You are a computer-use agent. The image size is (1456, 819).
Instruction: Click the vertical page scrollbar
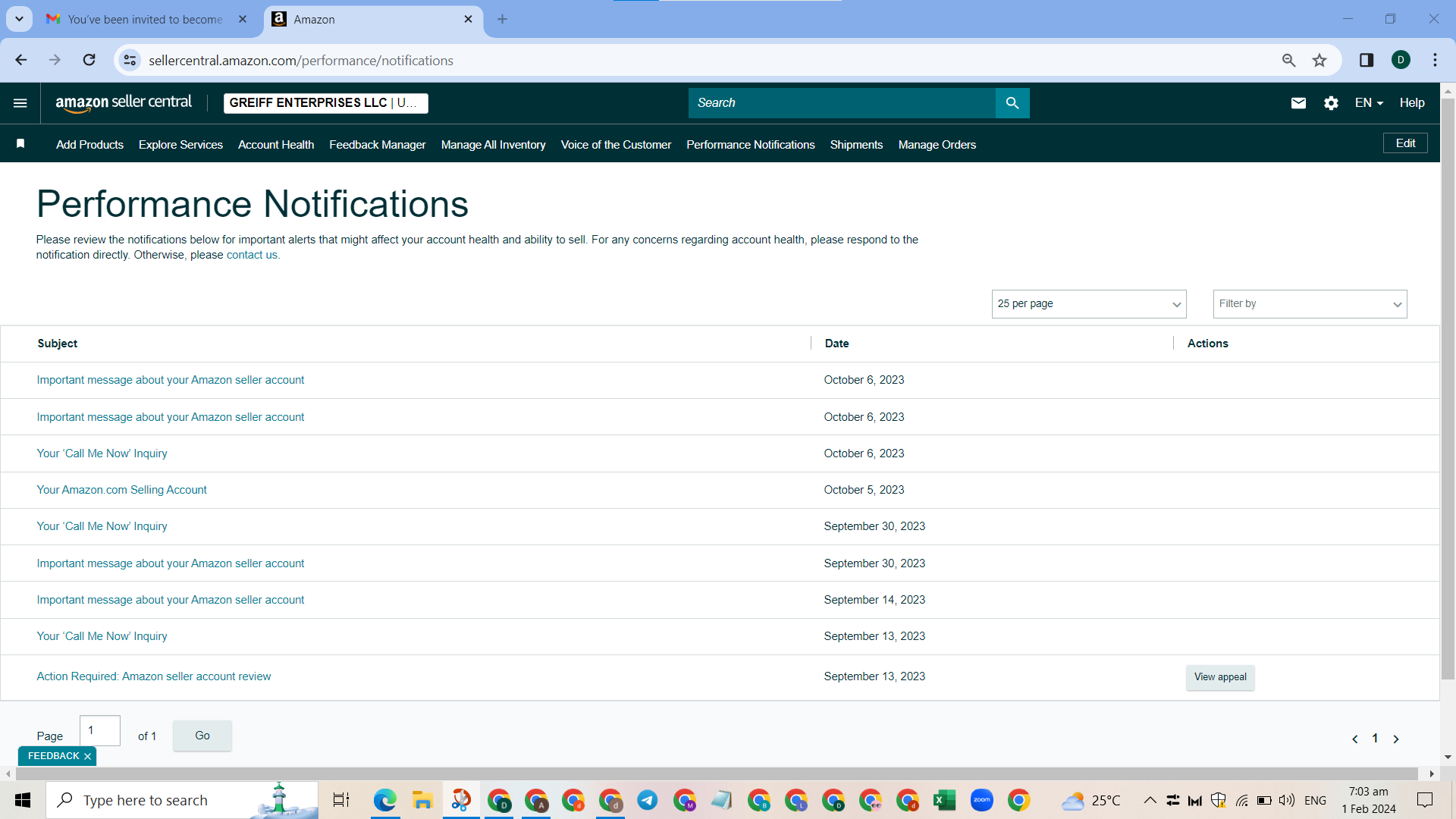pos(1448,388)
